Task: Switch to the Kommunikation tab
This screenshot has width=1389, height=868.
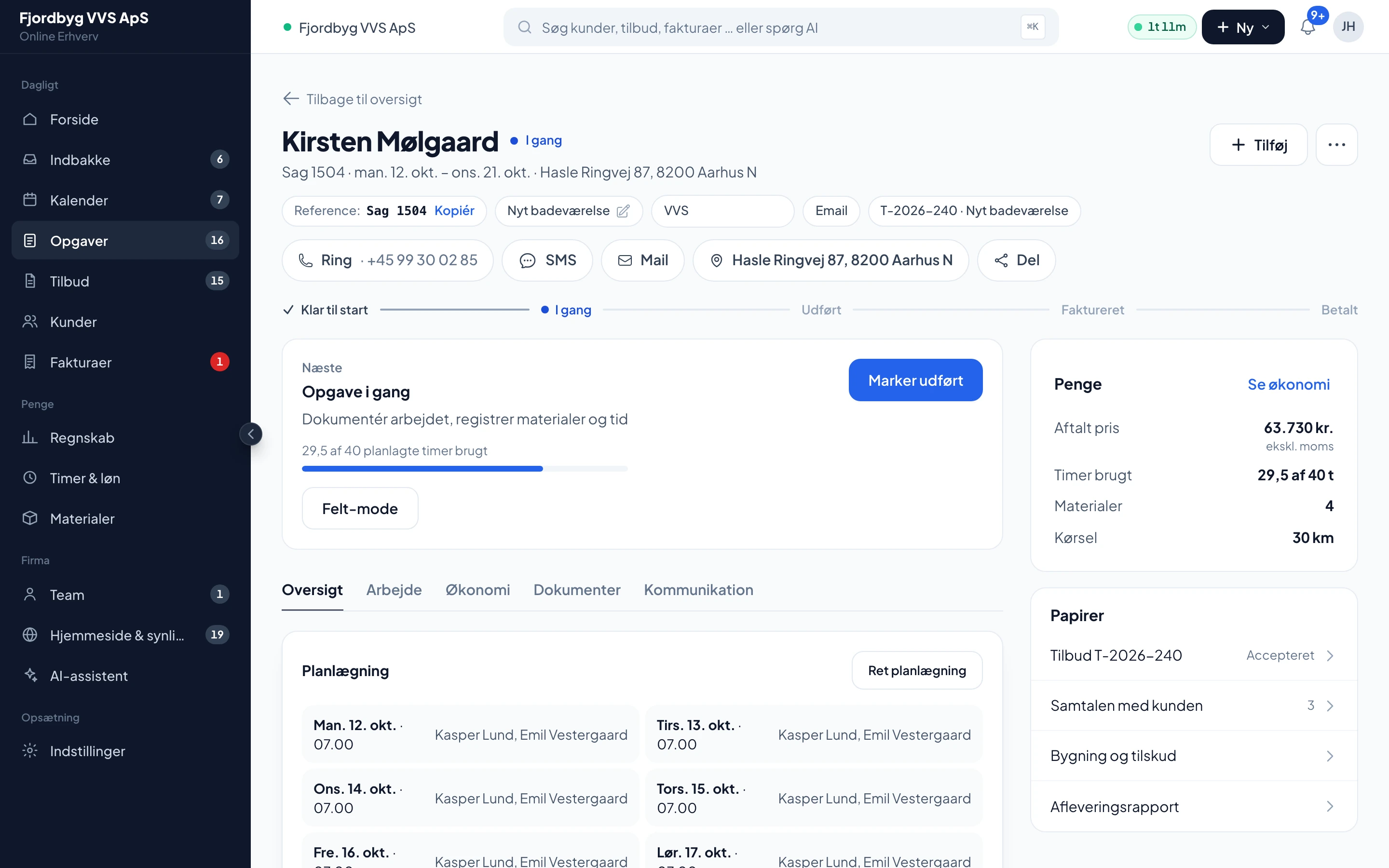Action: point(698,590)
